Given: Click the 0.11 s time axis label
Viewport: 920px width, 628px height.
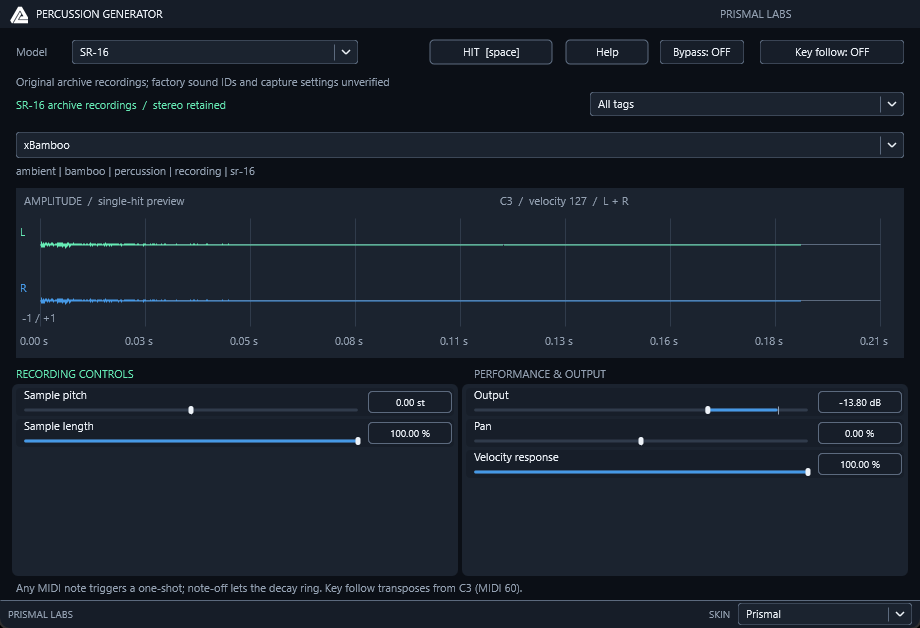Looking at the screenshot, I should (x=454, y=341).
